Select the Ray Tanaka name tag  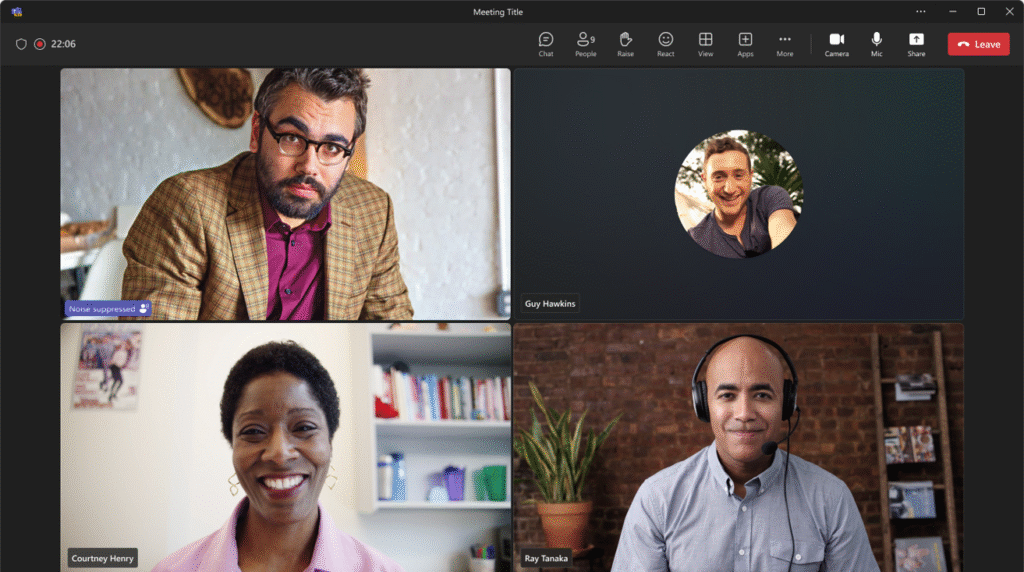546,558
